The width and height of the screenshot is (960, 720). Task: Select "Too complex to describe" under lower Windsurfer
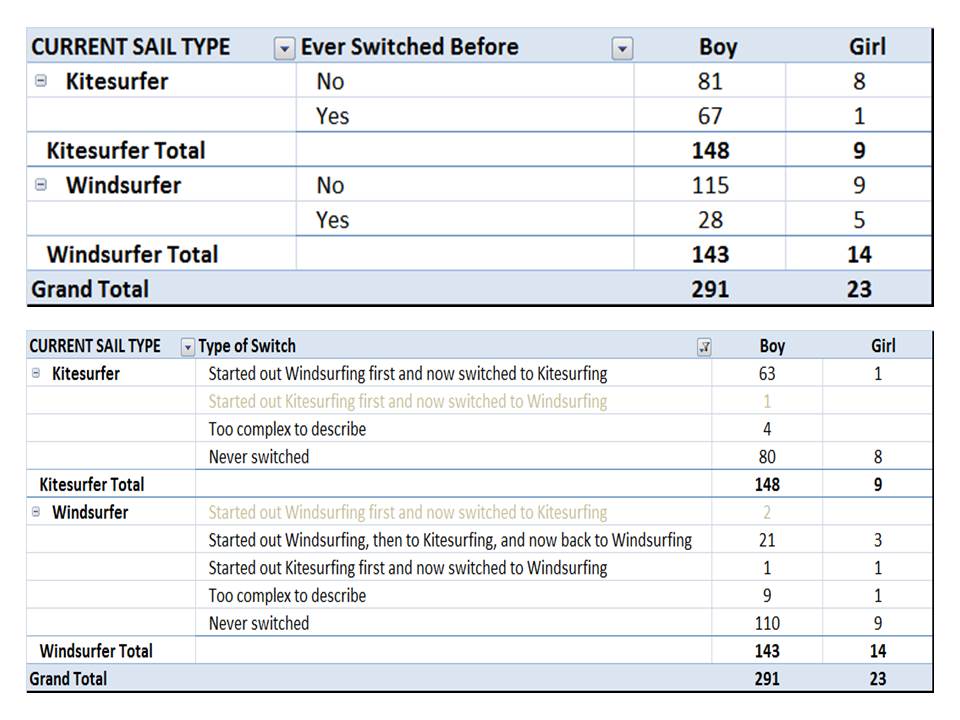coord(287,595)
